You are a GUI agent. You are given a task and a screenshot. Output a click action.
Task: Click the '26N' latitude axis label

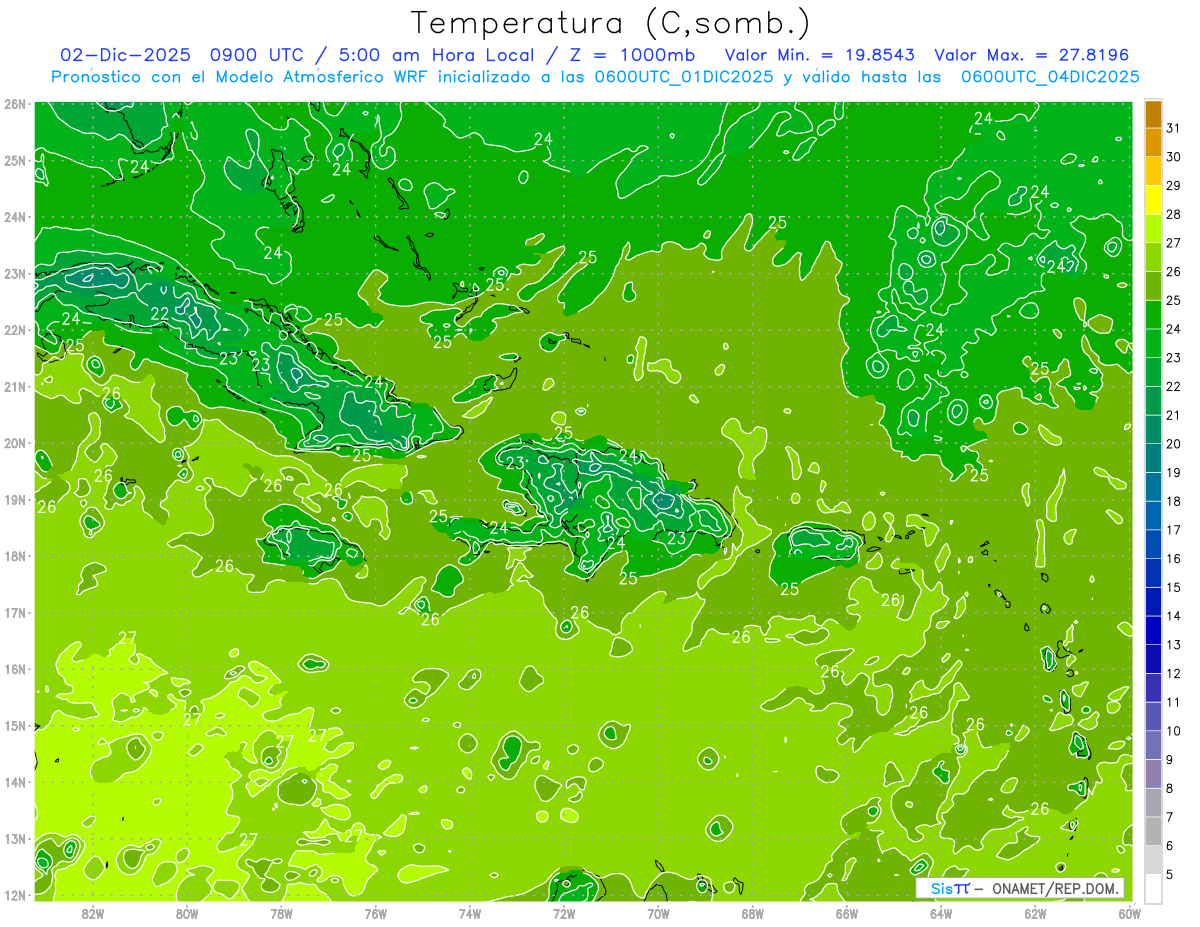click(x=14, y=104)
